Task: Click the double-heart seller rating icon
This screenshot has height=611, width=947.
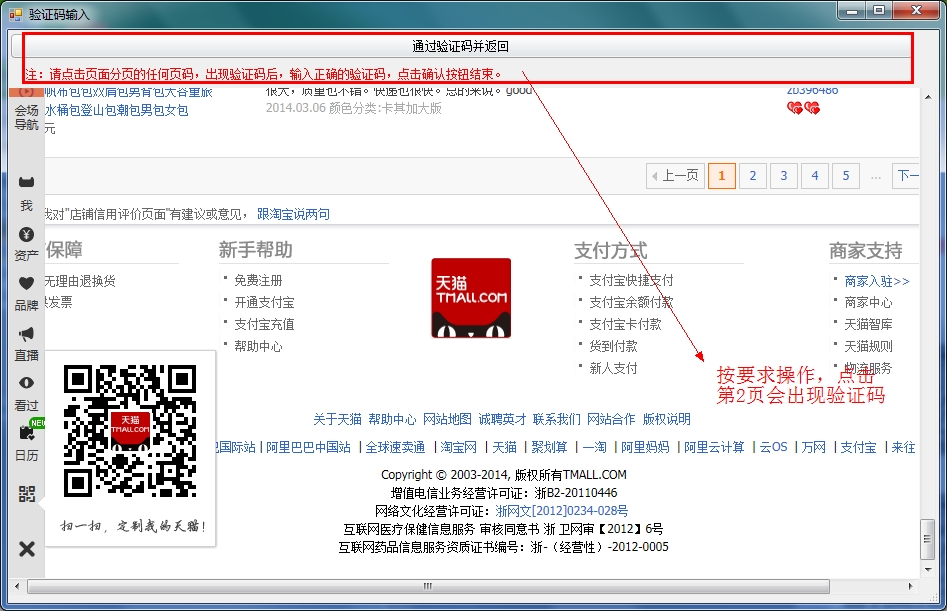Action: pyautogui.click(x=803, y=108)
